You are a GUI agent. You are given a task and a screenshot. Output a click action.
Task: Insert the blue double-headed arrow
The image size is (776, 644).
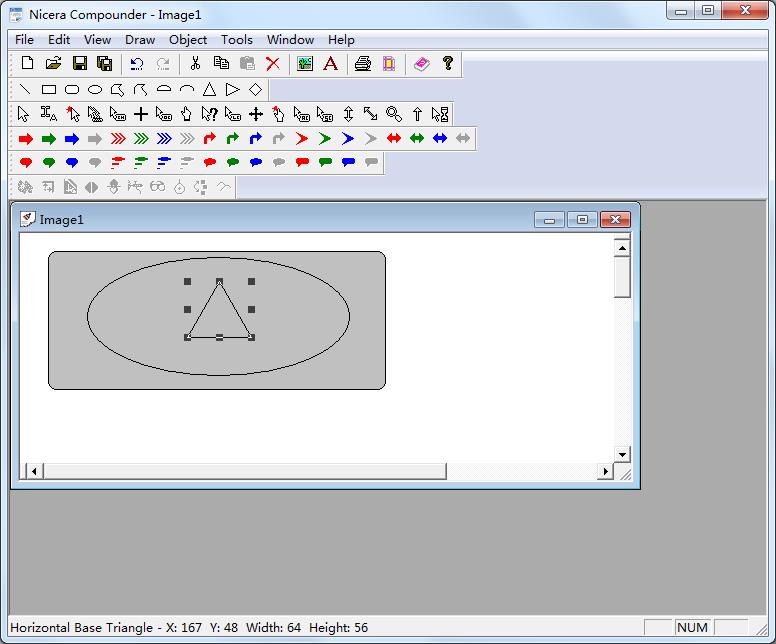(440, 138)
